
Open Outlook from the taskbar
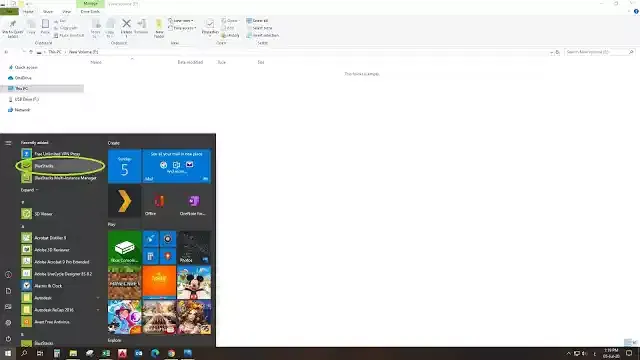pos(139,353)
